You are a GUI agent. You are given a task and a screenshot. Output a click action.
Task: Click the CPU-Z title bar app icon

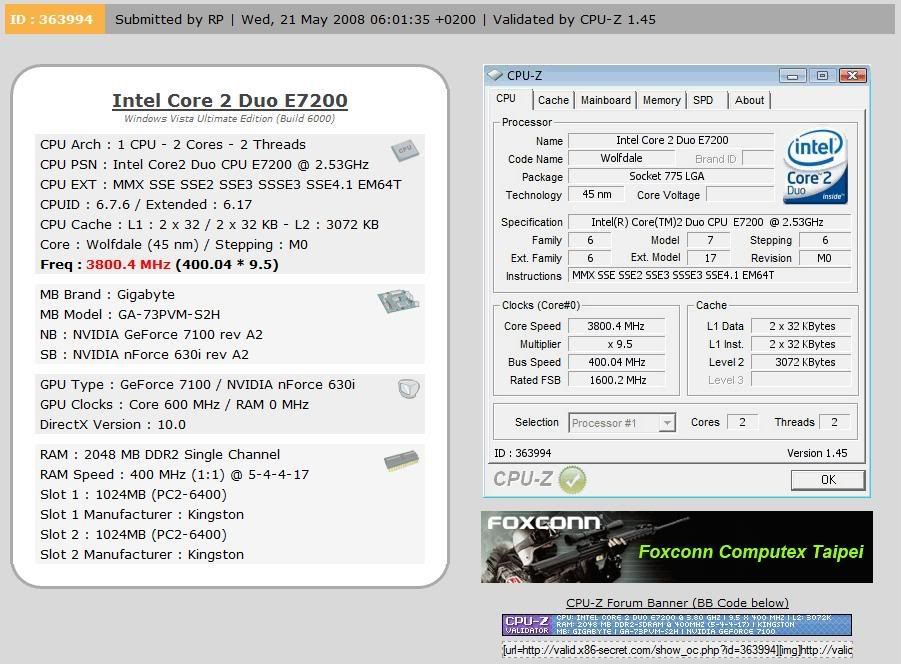495,75
